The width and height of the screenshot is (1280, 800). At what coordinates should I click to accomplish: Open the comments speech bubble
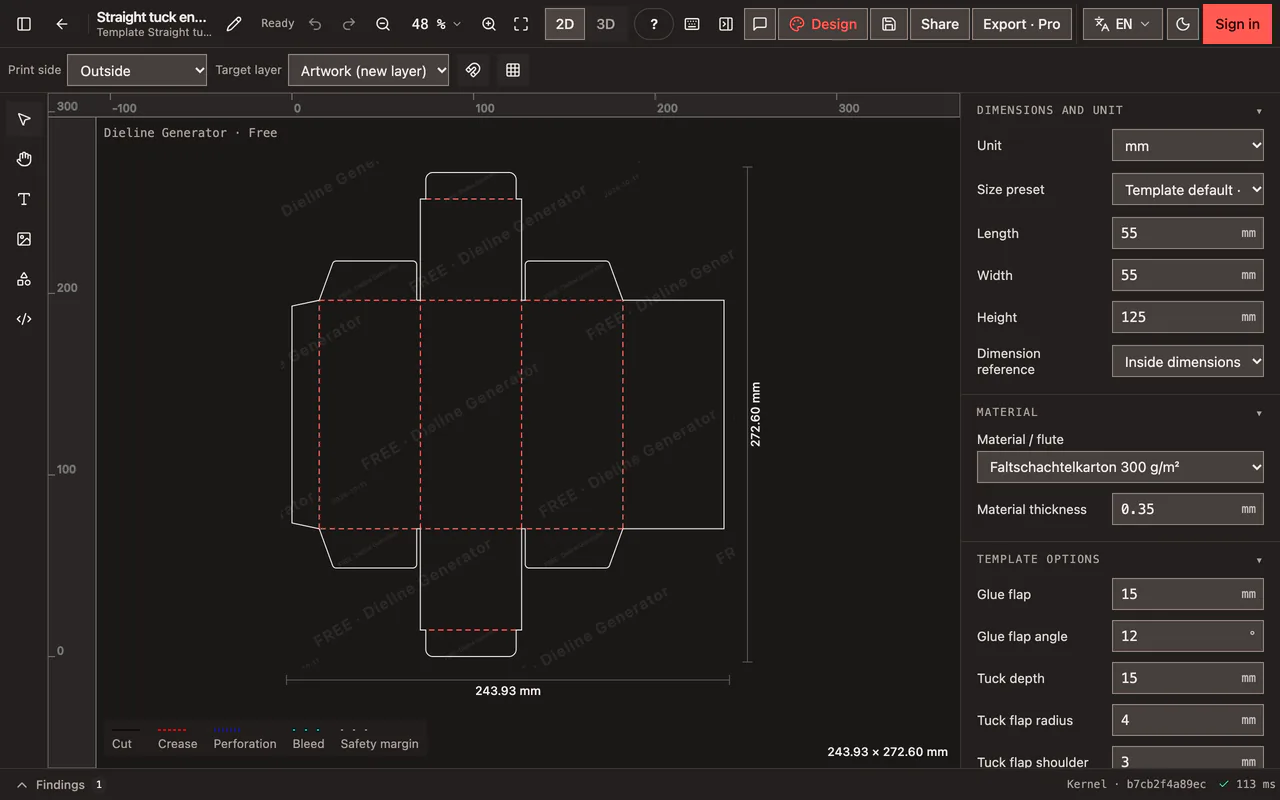(760, 24)
